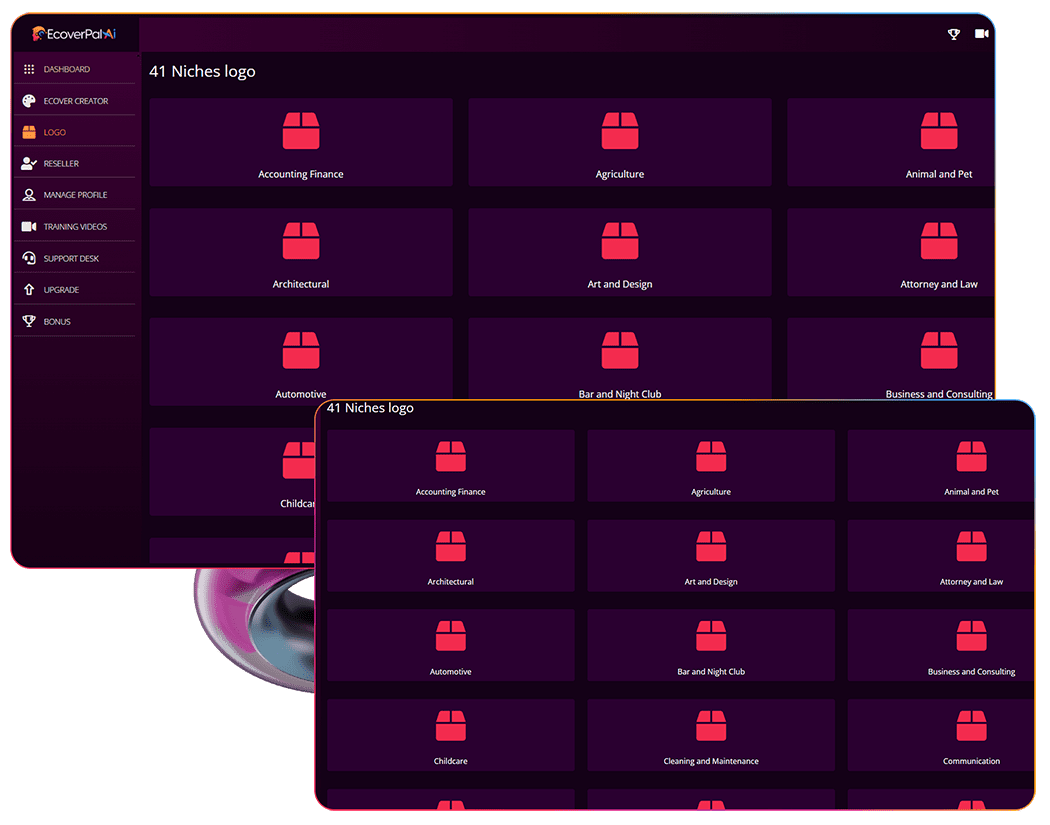This screenshot has height=825, width=1050.
Task: Open the Communication niche card
Action: (x=941, y=735)
